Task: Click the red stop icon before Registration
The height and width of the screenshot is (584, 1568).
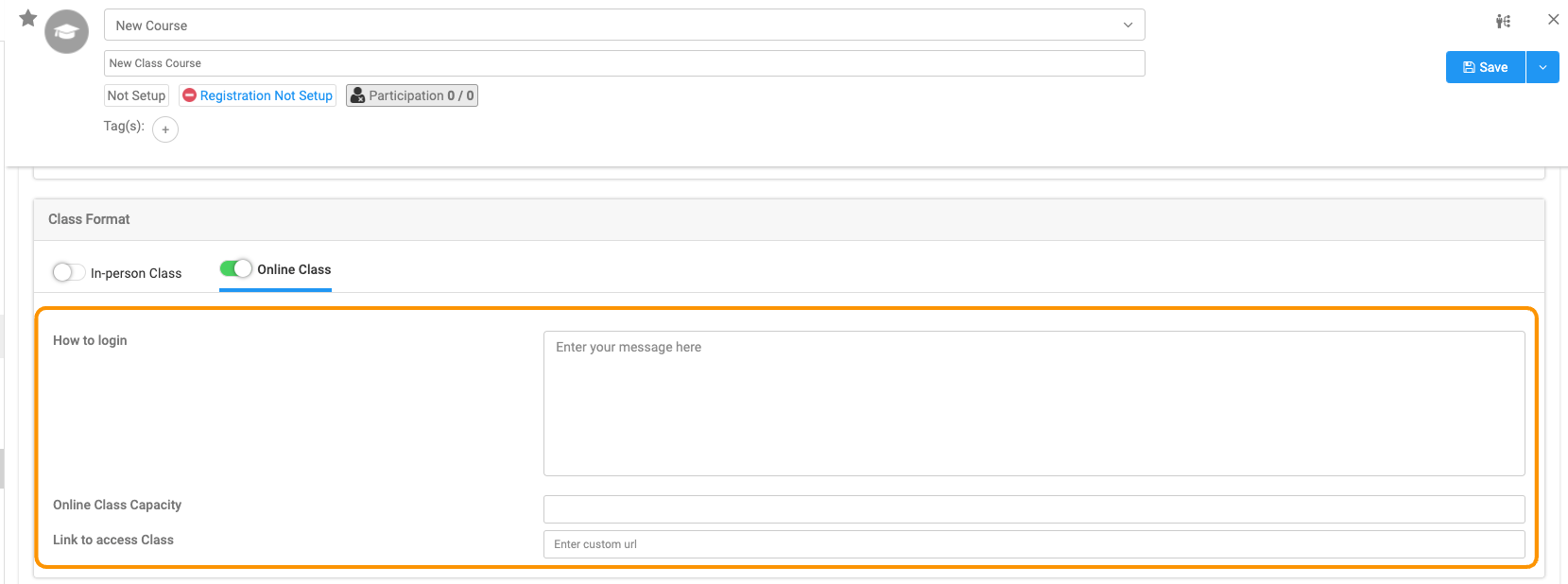Action: [x=189, y=95]
